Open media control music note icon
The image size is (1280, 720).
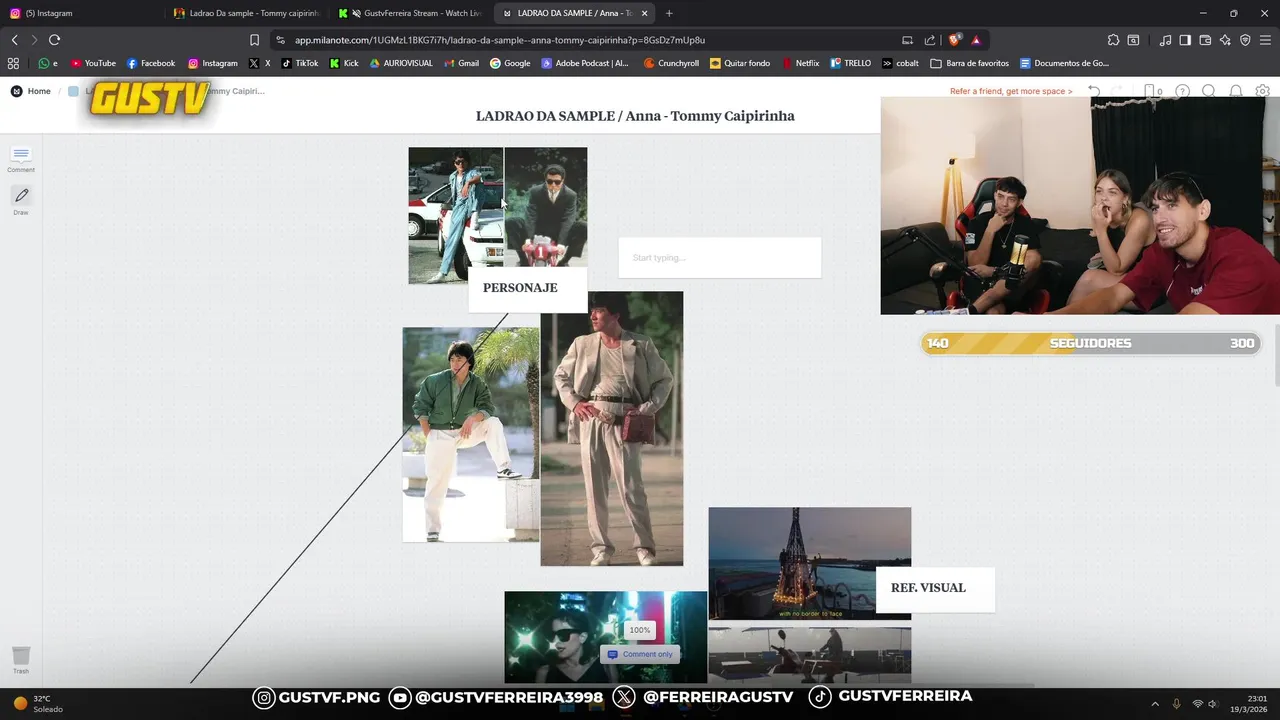click(x=1165, y=40)
